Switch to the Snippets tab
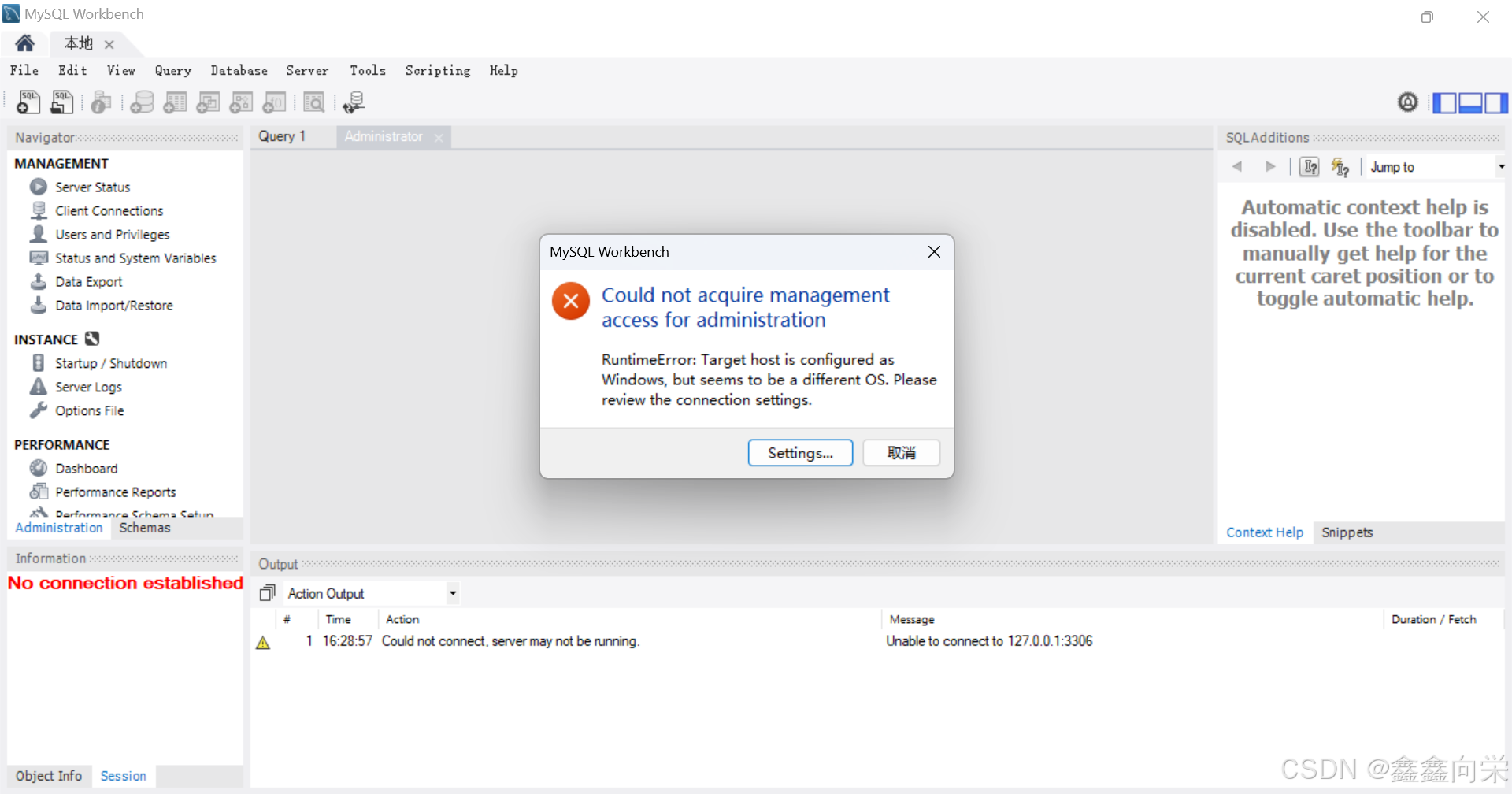This screenshot has height=794, width=1512. 1347,532
